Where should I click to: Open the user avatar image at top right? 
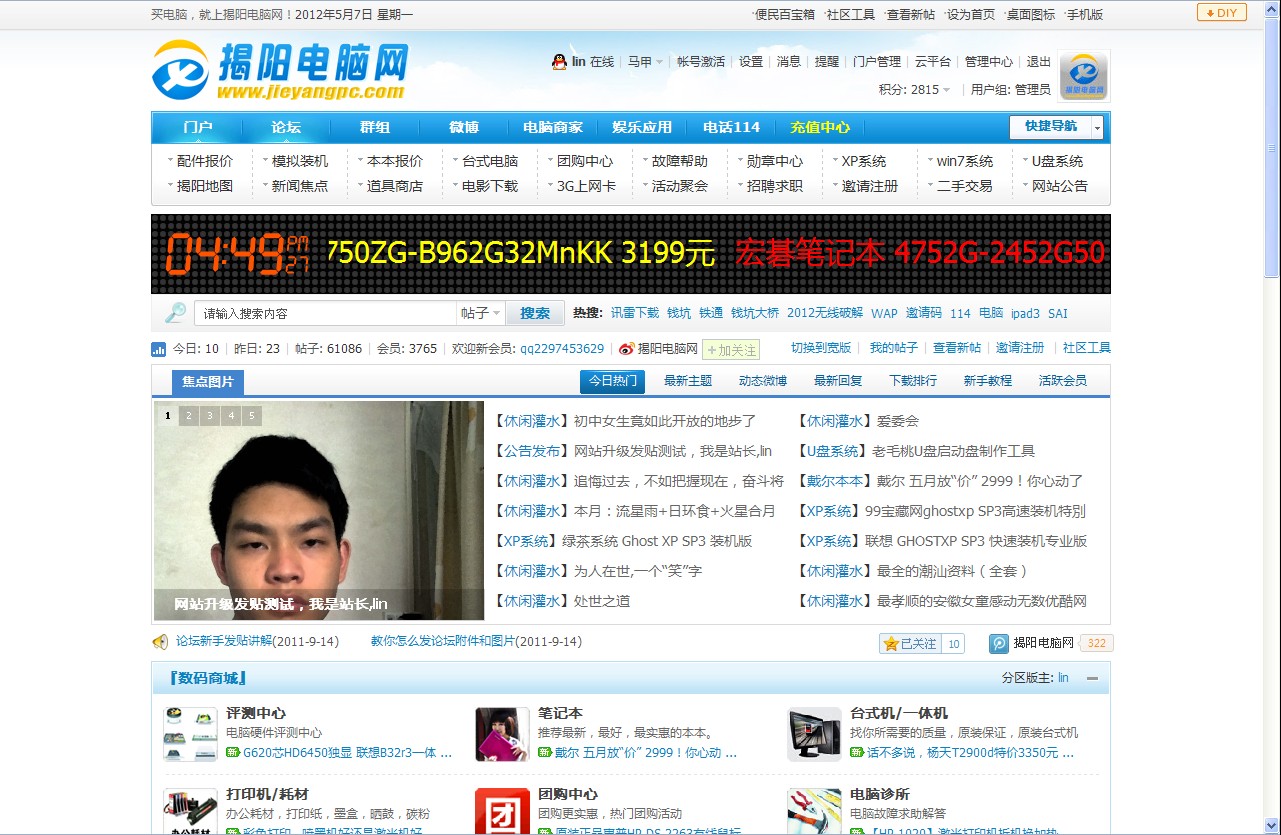[x=1084, y=76]
